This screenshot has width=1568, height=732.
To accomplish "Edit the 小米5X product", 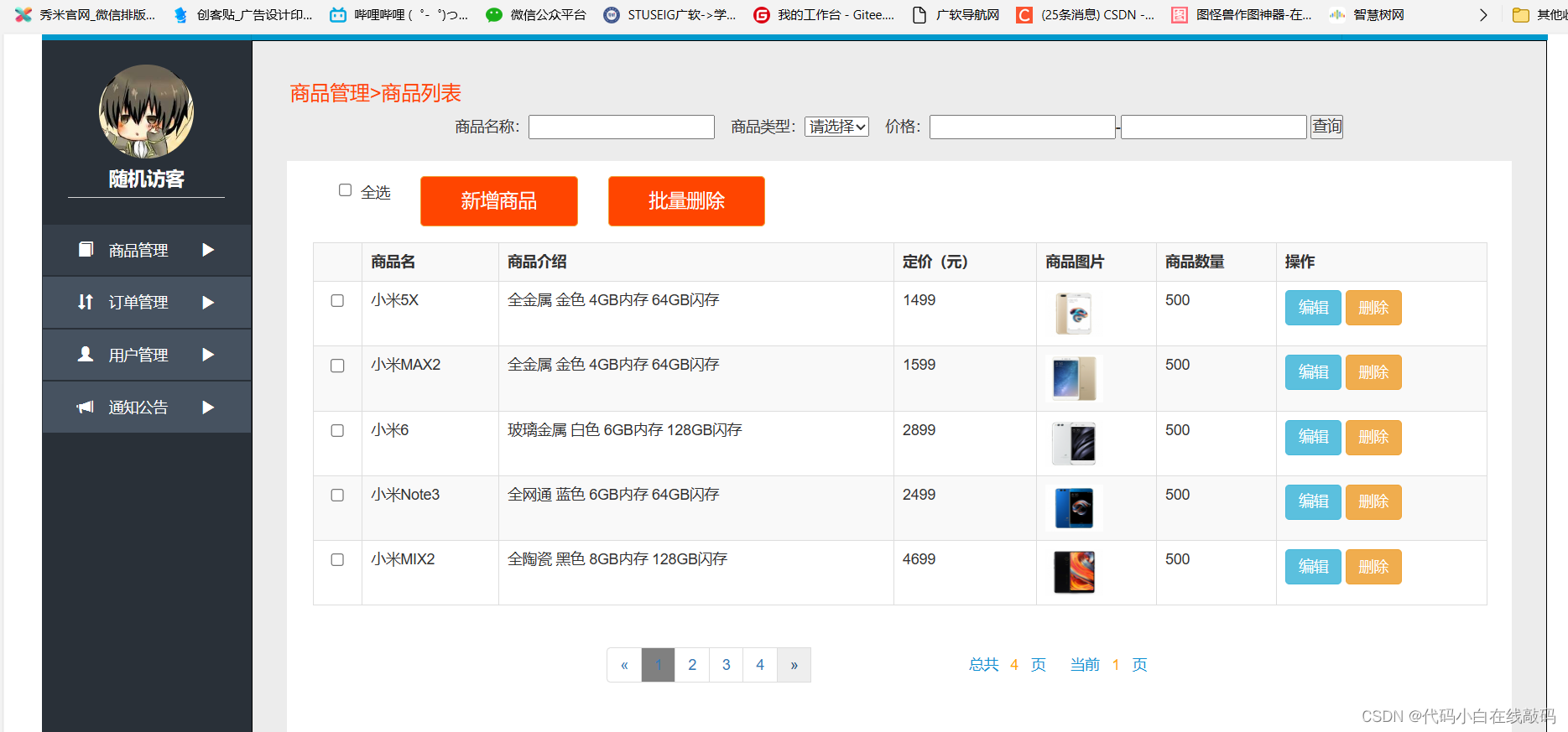I will (1313, 308).
